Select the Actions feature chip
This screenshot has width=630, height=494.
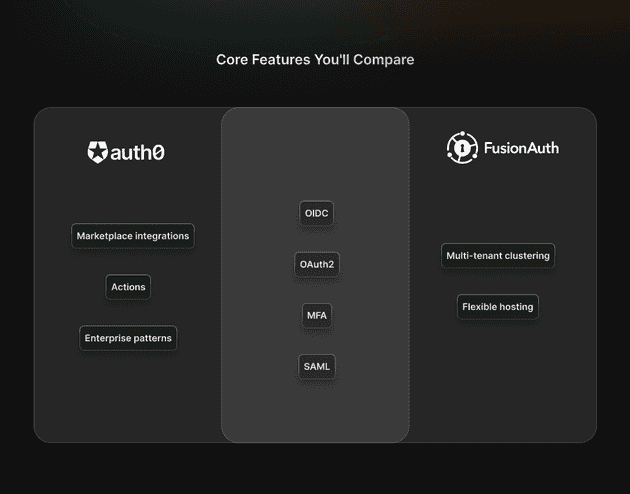[x=128, y=287]
